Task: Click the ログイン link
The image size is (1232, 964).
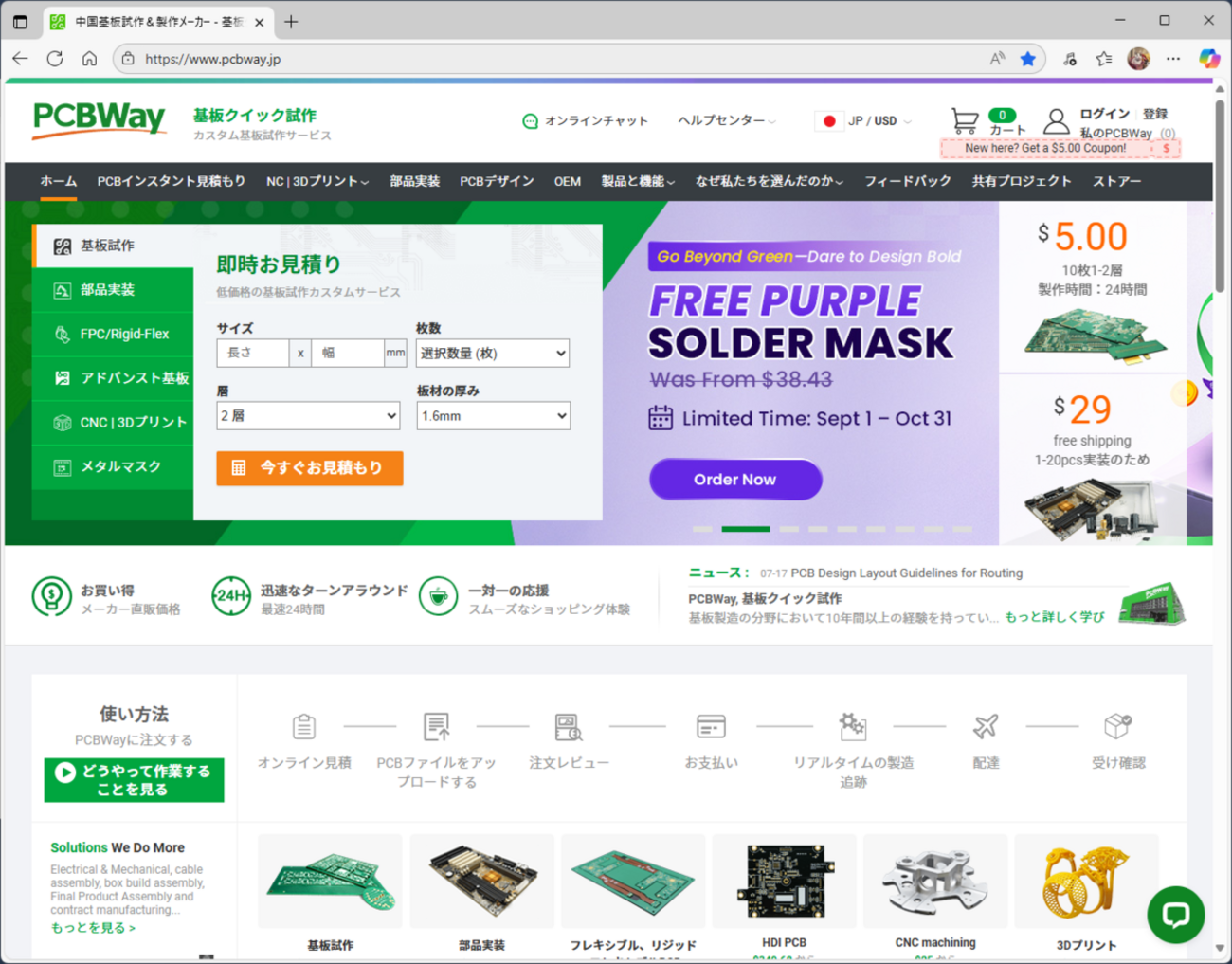Action: [1105, 114]
